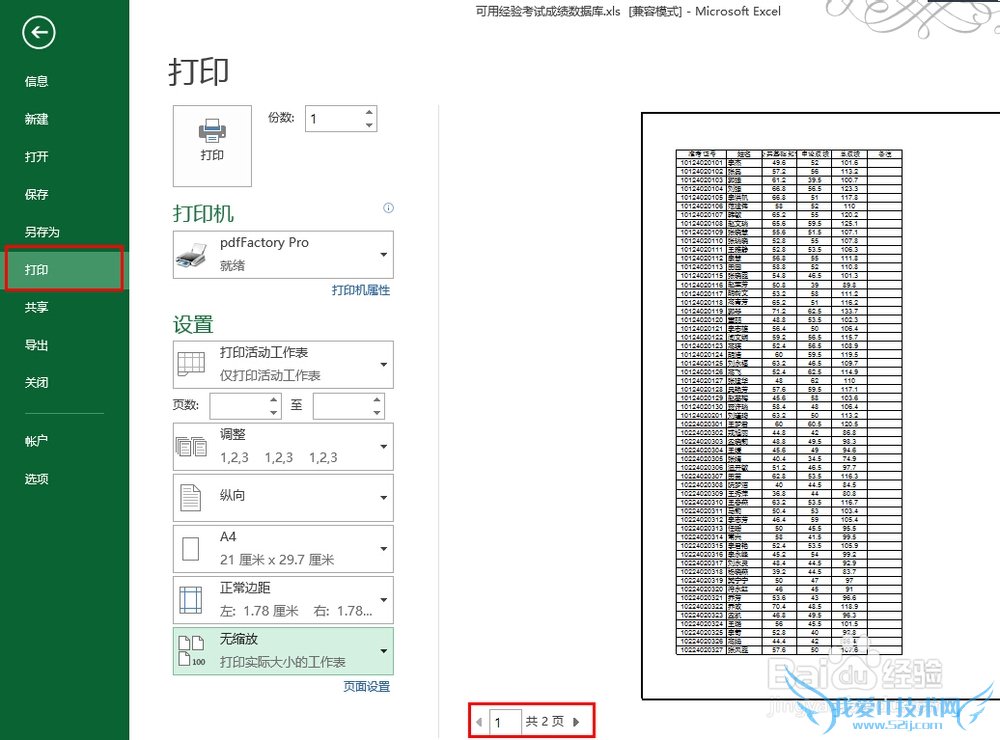Click the print preview page thumbnail
Image resolution: width=1000 pixels, height=740 pixels.
point(821,406)
